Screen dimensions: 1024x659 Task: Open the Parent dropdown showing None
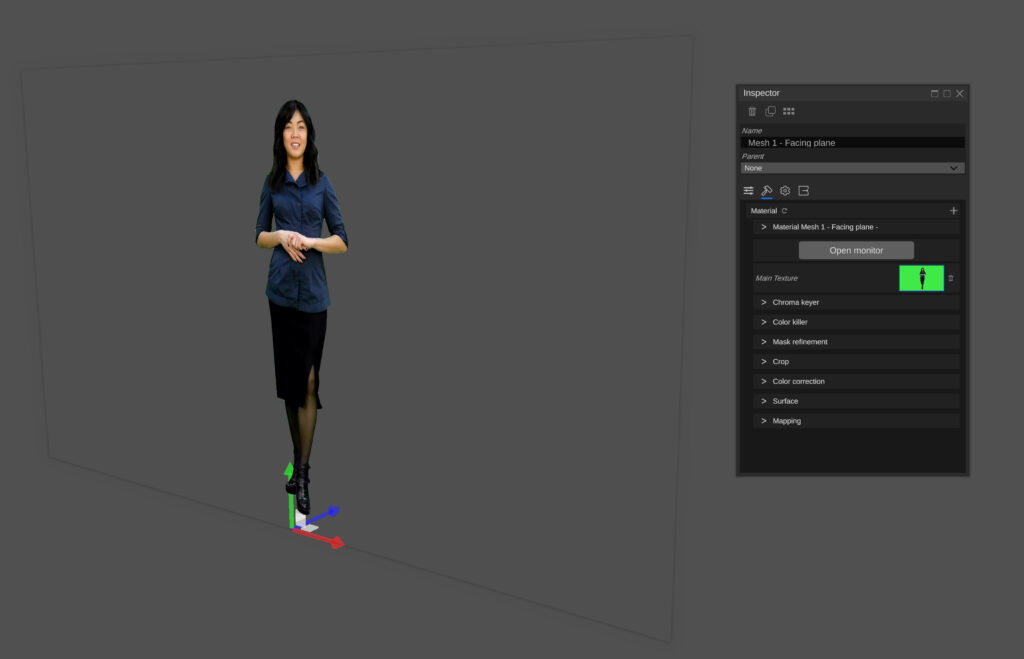point(853,167)
